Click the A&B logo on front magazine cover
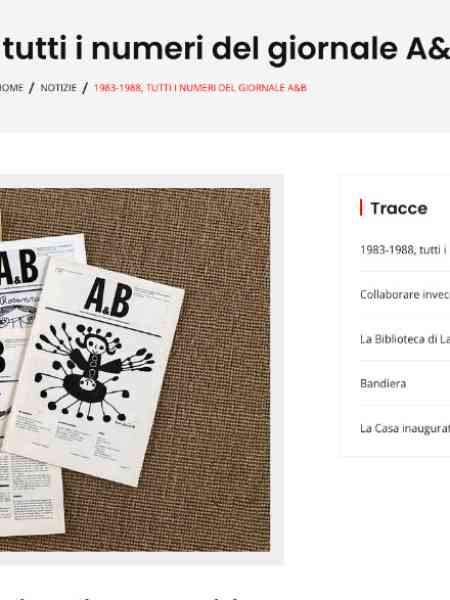This screenshot has height=600, width=450. coord(108,298)
